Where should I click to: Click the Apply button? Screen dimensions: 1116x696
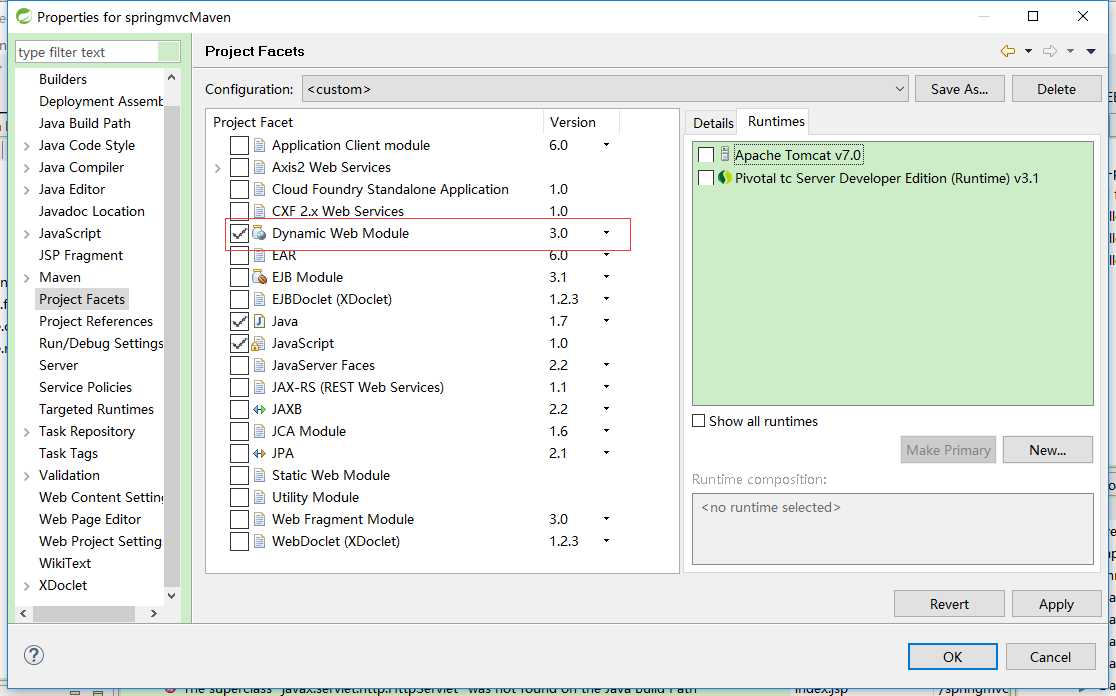[x=1056, y=603]
